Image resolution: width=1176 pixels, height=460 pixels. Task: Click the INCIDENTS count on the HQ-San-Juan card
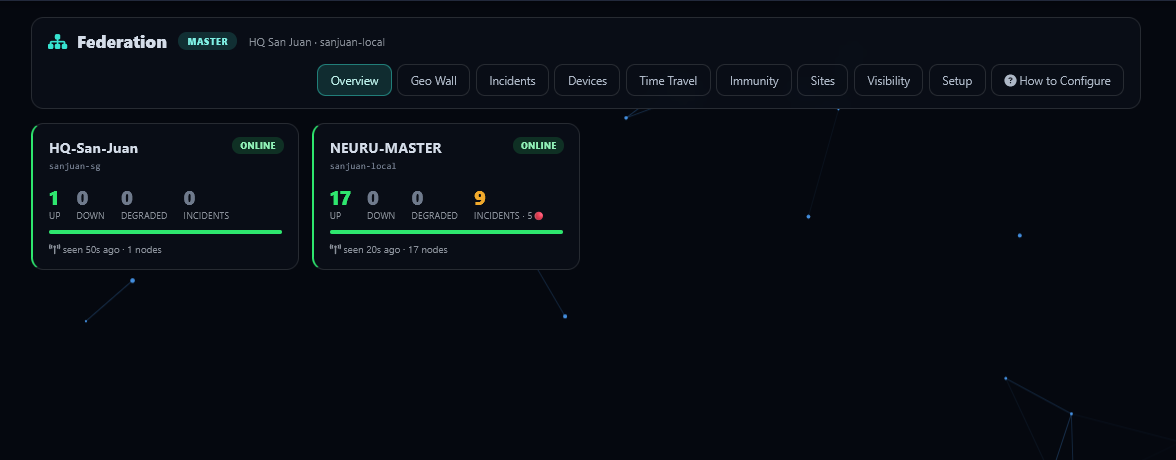click(189, 198)
